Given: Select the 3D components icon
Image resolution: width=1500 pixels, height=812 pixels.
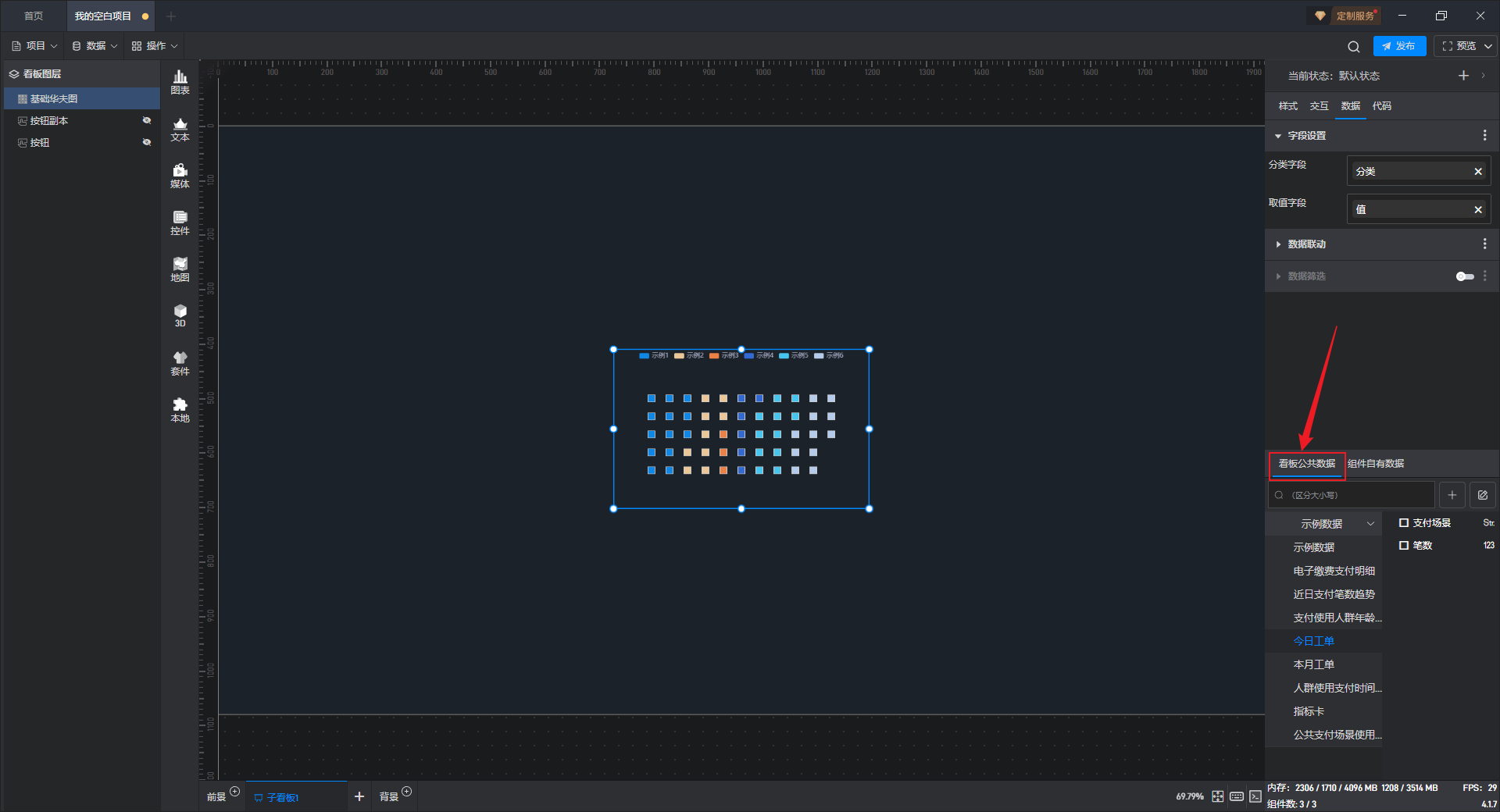Looking at the screenshot, I should click(x=180, y=315).
